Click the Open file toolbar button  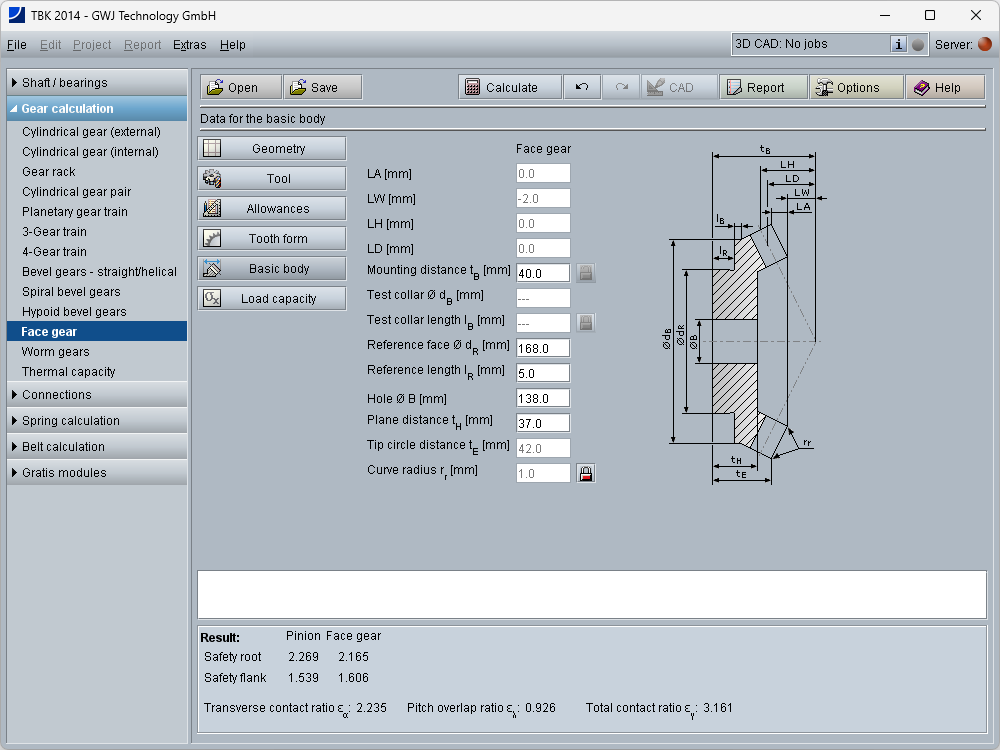point(240,88)
